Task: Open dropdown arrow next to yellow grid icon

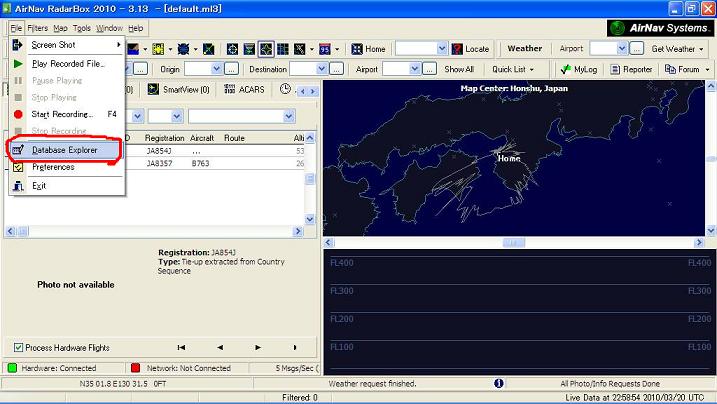Action: (x=170, y=49)
